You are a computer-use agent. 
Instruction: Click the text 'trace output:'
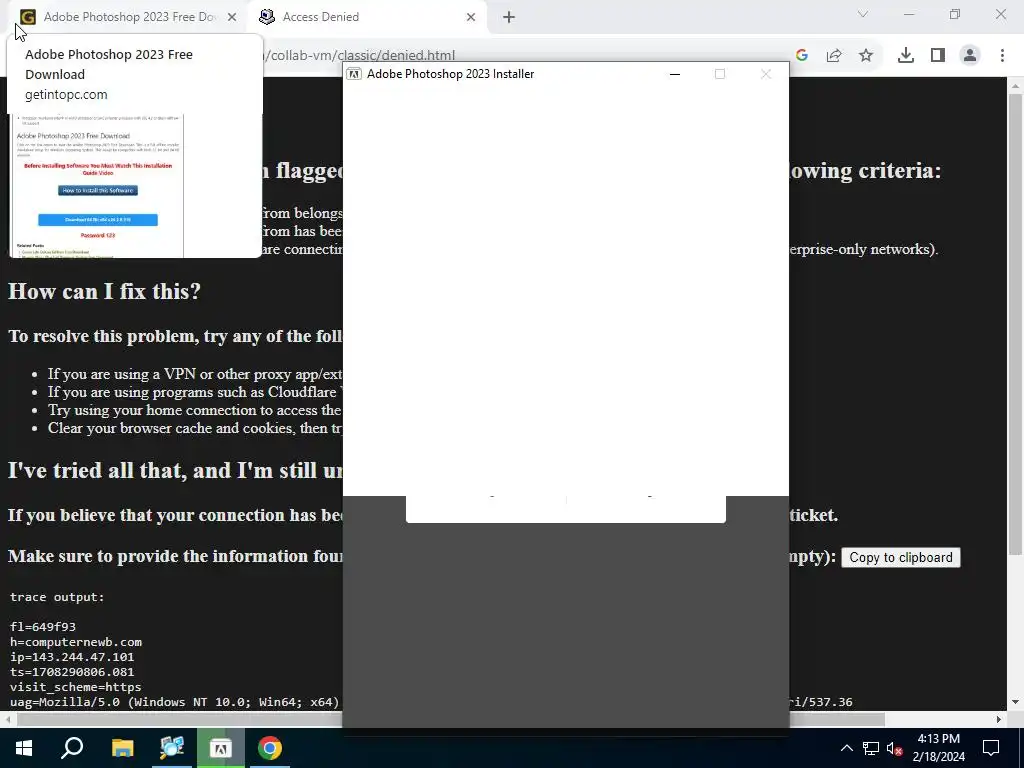[x=57, y=597]
